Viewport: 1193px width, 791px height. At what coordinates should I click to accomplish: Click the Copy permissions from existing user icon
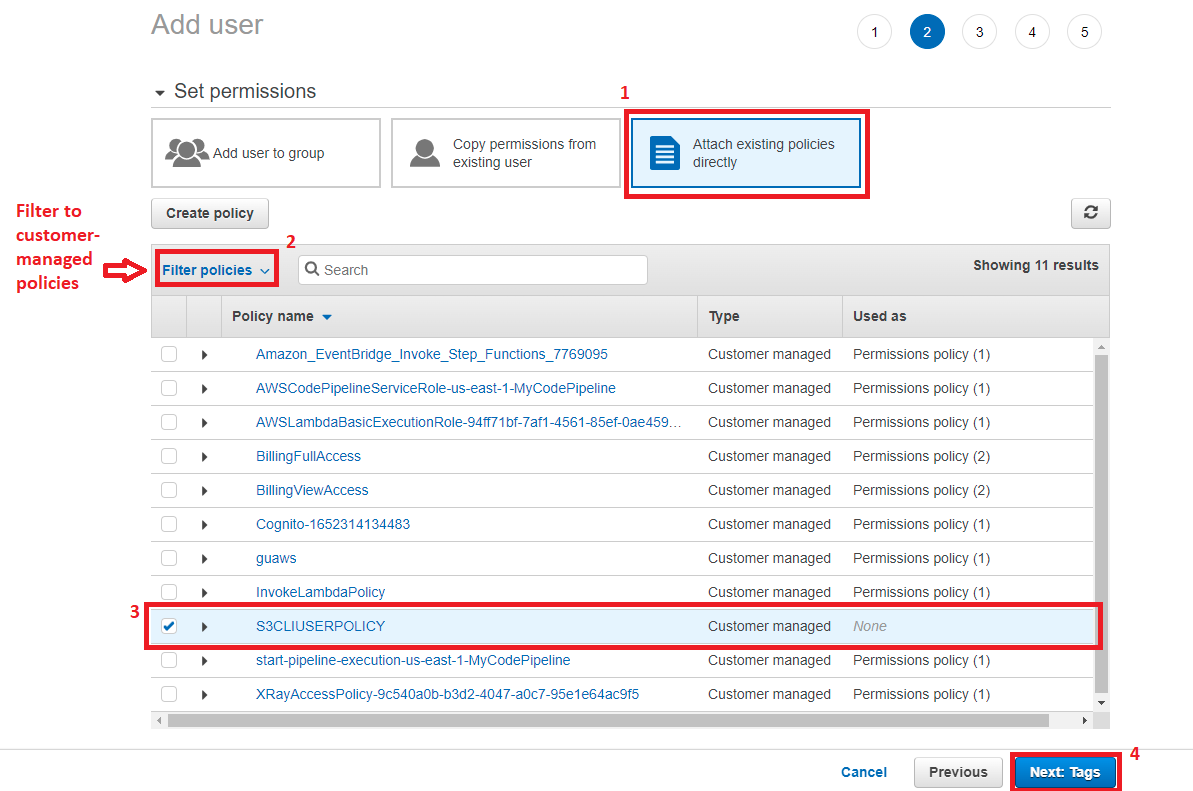pyautogui.click(x=425, y=153)
